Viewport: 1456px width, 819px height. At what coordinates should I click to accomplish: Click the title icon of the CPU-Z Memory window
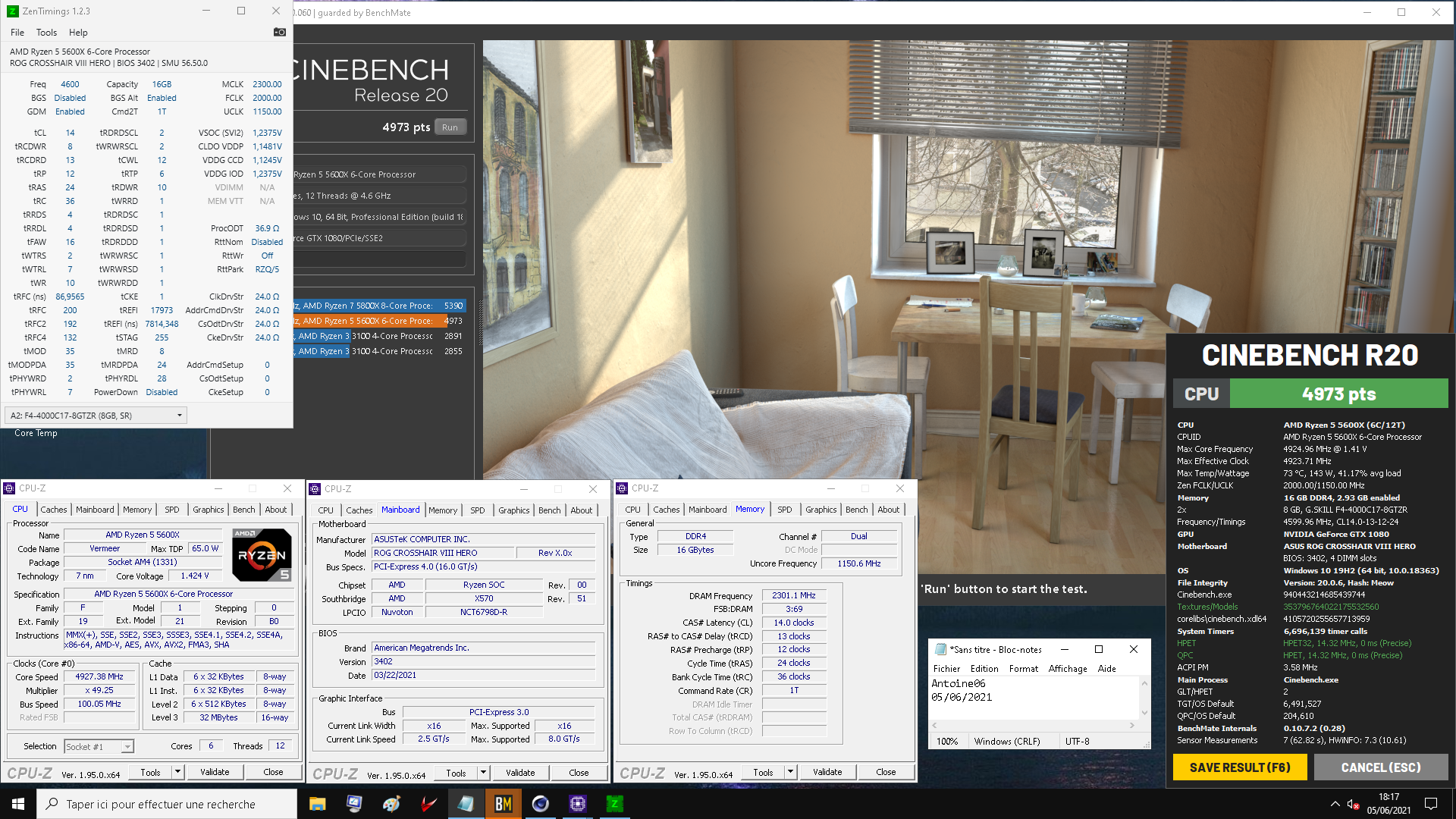coord(623,488)
